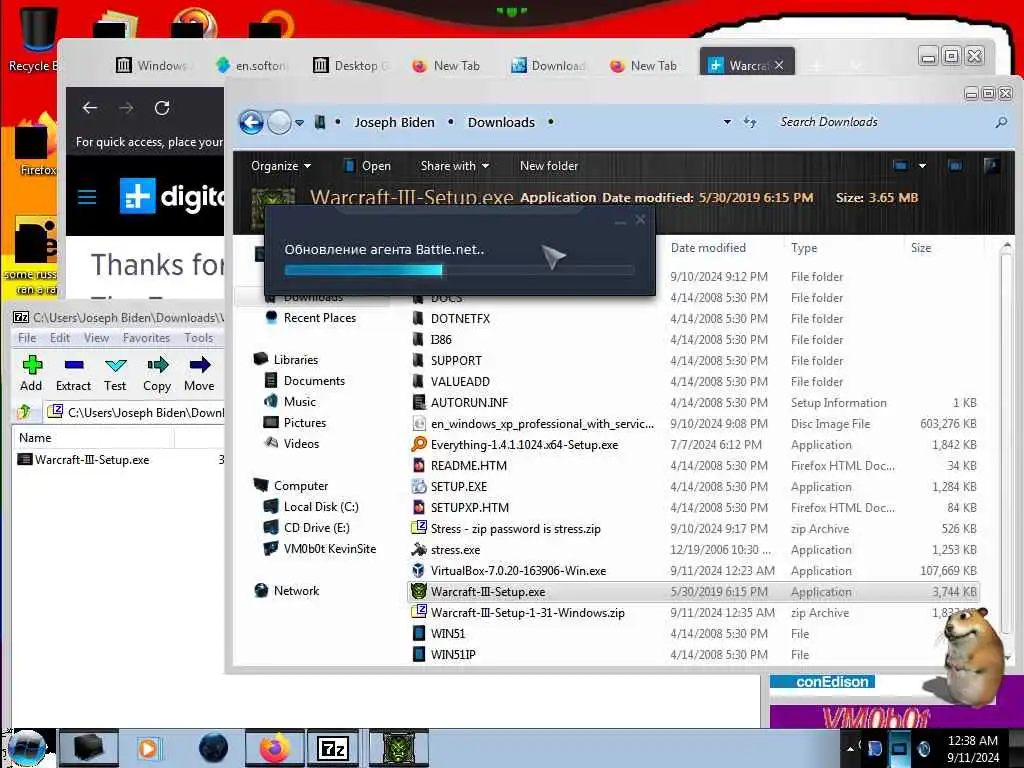Switch to Desktop browser tab
Image resolution: width=1024 pixels, height=768 pixels.
click(x=351, y=65)
